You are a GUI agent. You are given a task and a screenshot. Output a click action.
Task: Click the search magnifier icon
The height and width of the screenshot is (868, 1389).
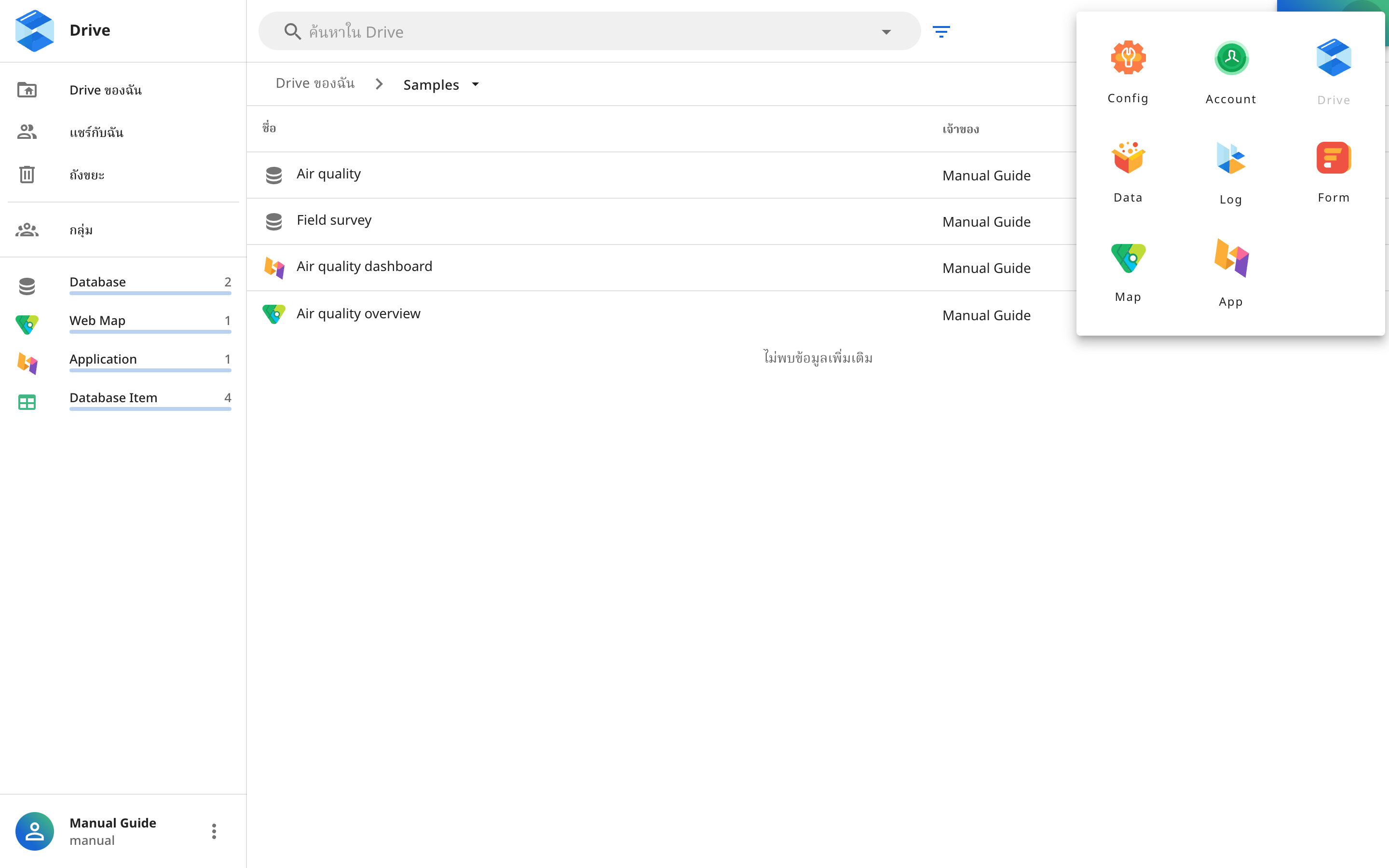coord(292,31)
